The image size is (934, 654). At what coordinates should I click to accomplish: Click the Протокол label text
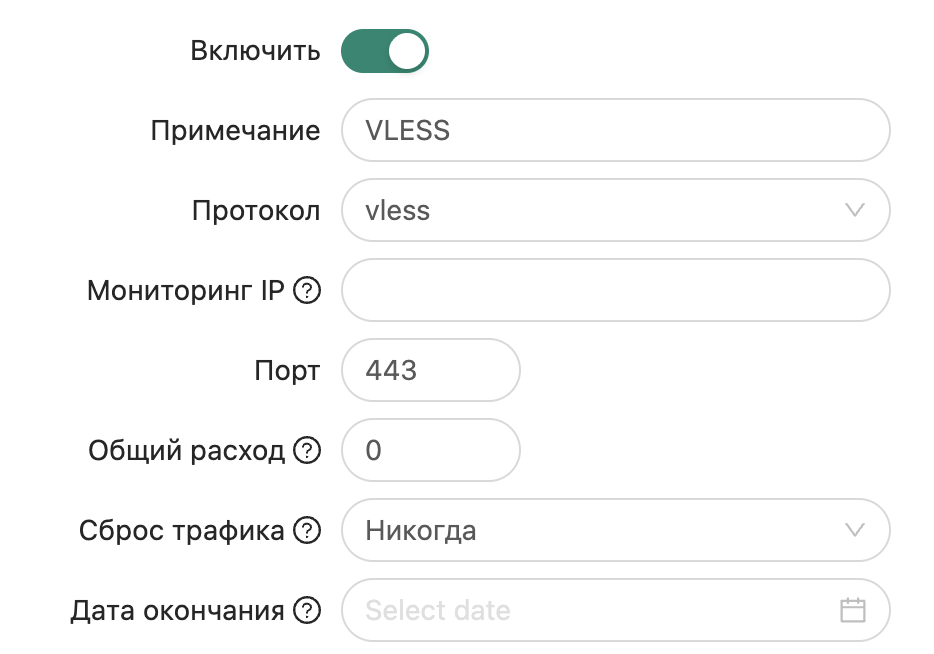tap(256, 210)
